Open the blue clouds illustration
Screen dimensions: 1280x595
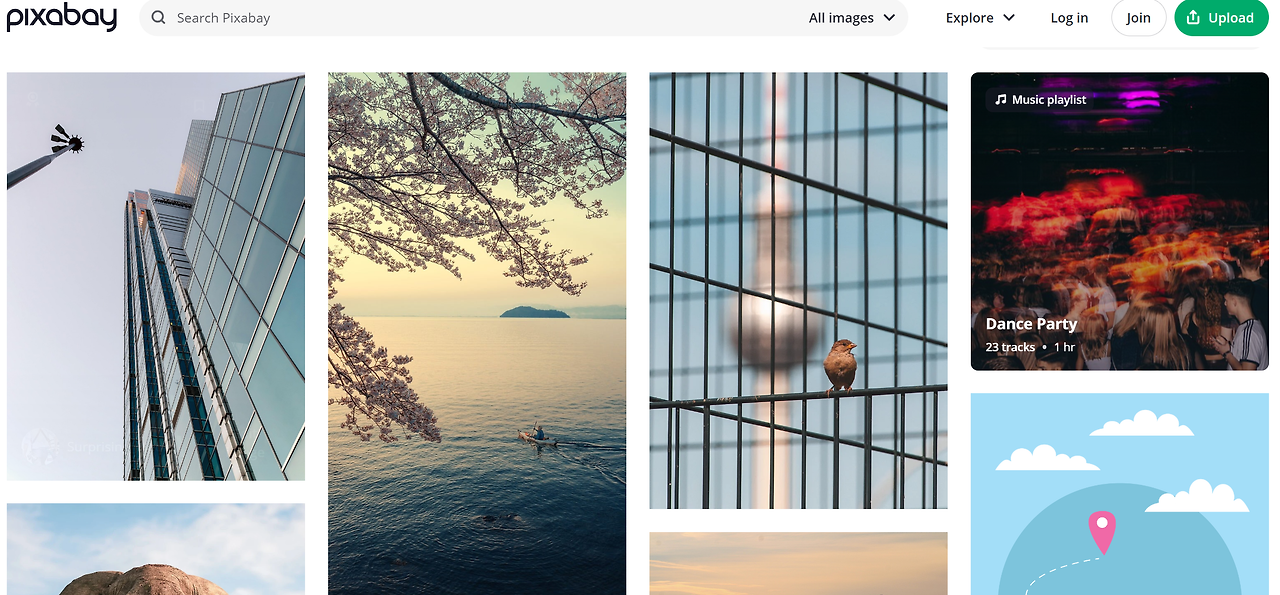(1119, 494)
